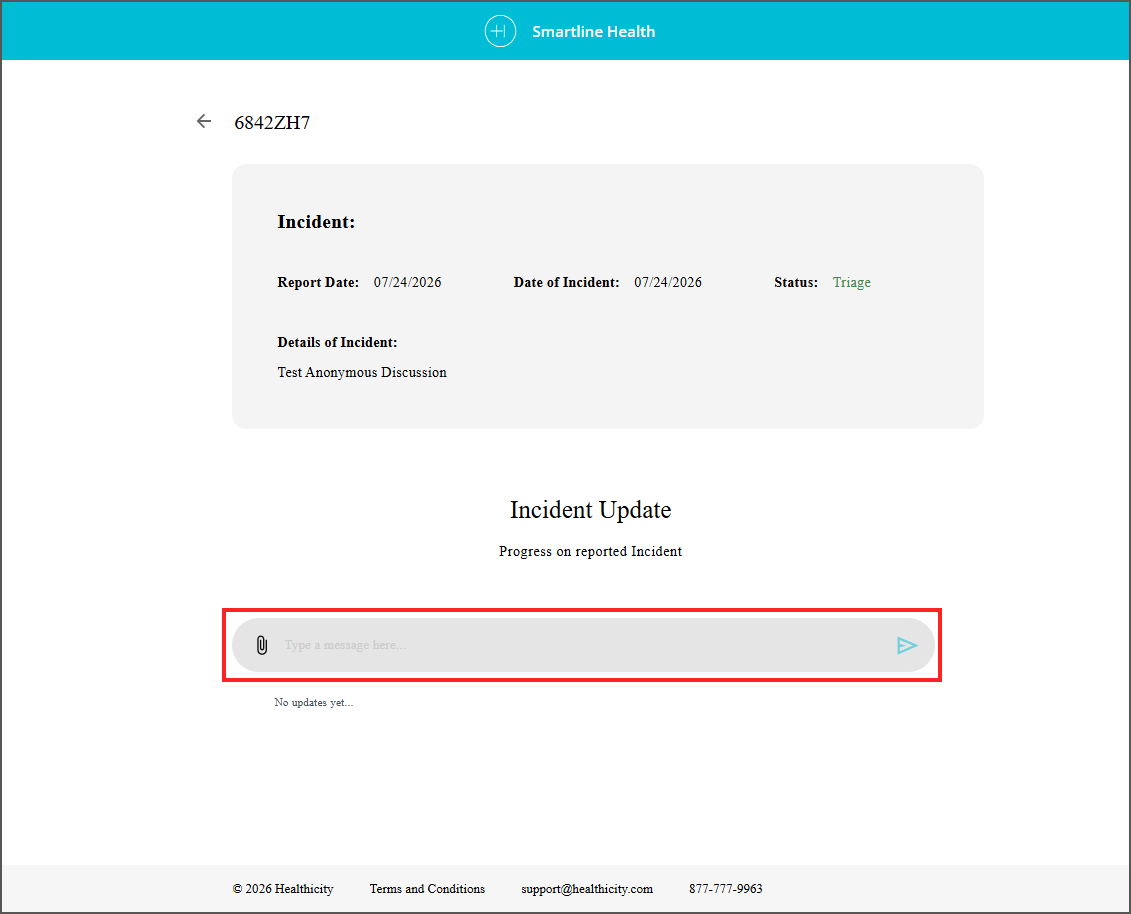
Task: Click the Smartline Health header title
Action: click(594, 32)
